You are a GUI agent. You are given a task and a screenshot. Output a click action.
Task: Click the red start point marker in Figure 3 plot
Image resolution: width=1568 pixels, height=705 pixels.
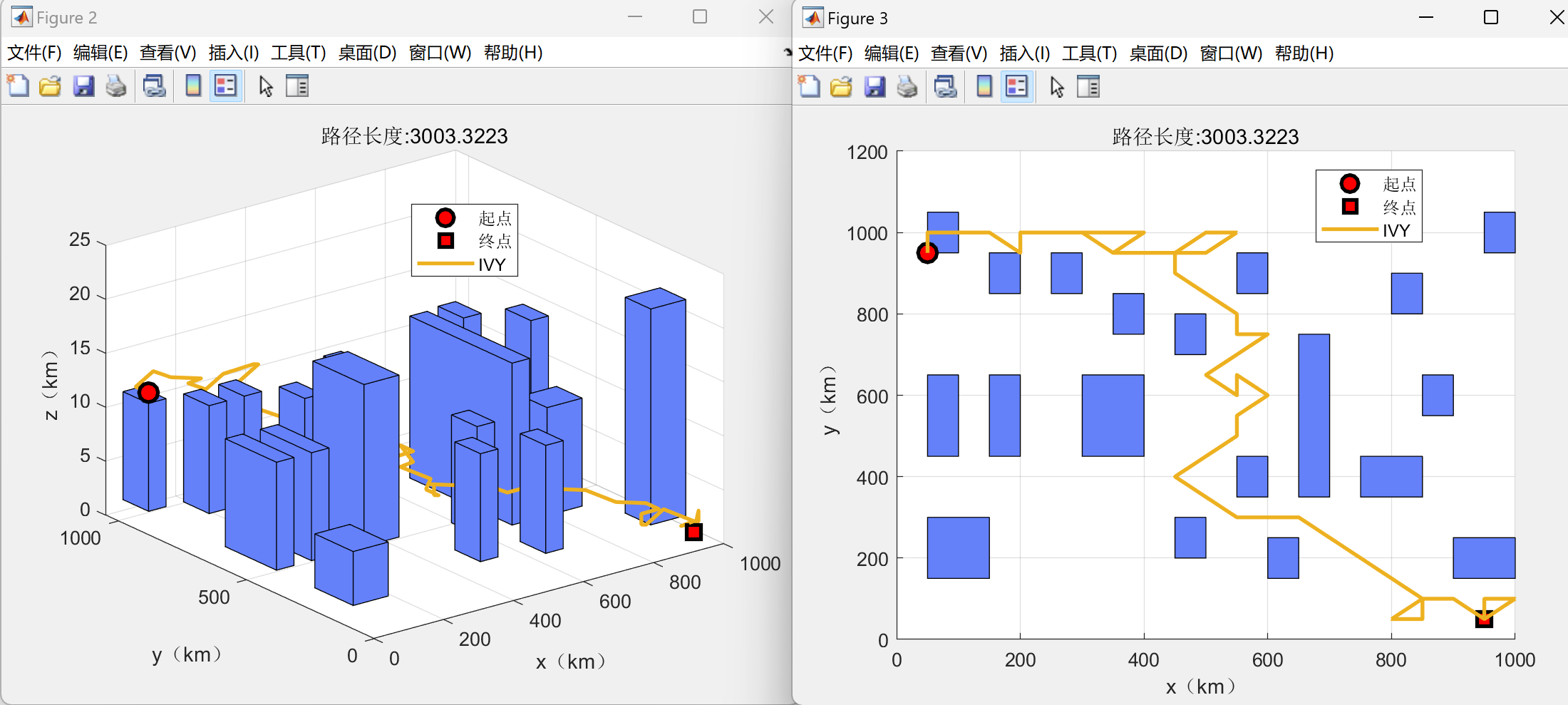click(927, 252)
